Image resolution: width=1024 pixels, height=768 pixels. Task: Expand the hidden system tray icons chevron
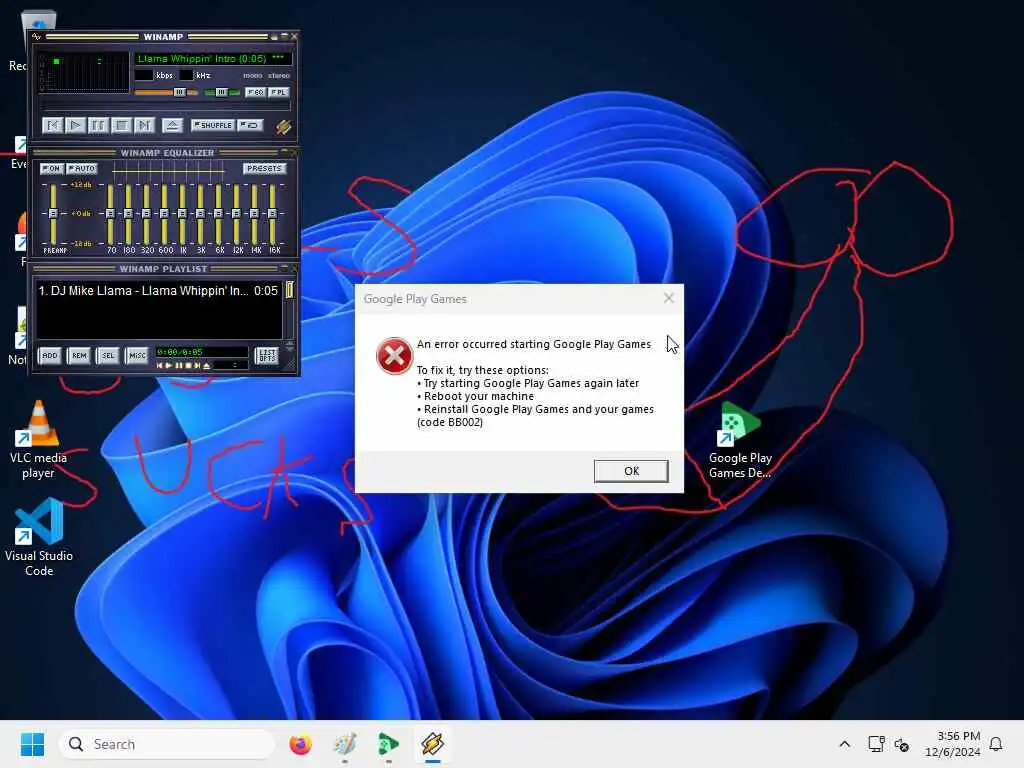point(844,744)
